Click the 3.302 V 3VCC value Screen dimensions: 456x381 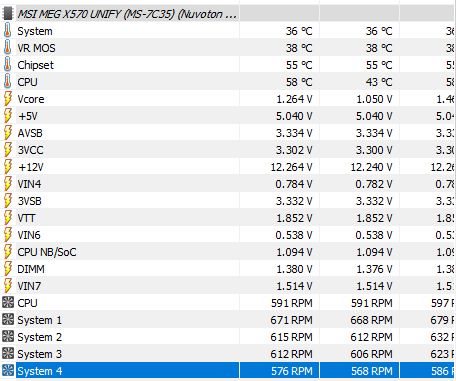click(x=294, y=150)
